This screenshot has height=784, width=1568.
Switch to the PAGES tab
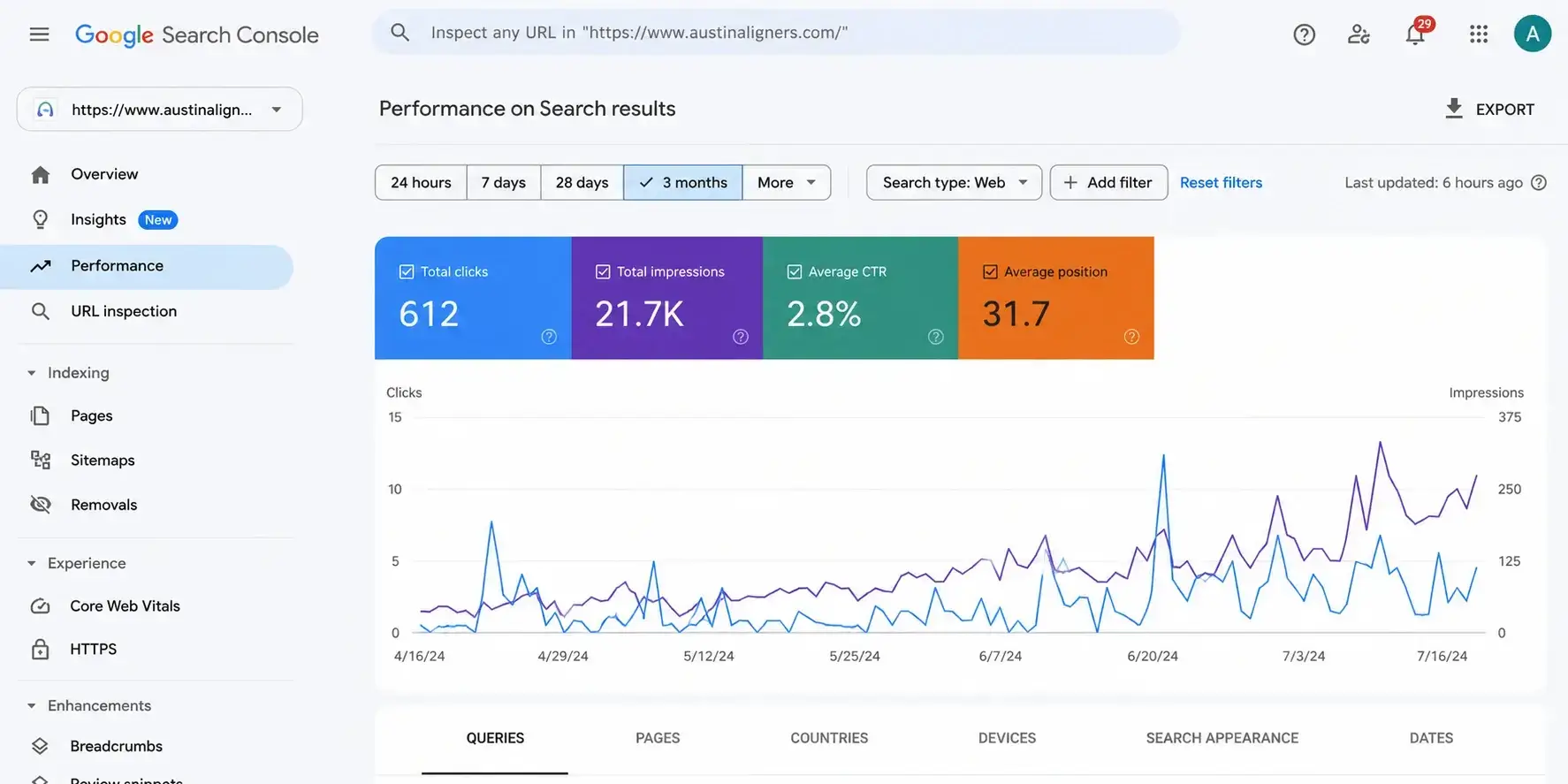point(658,738)
